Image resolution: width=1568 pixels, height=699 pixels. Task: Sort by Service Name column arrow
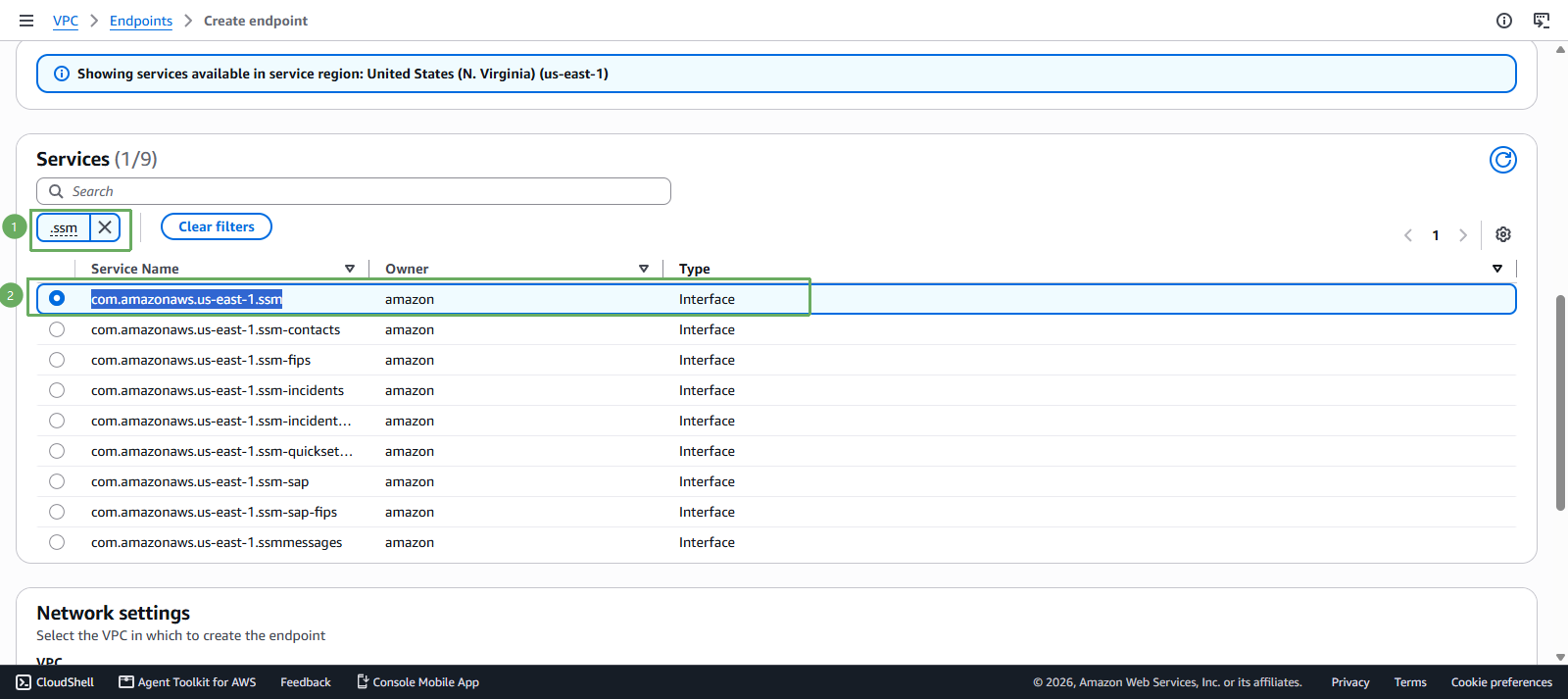point(350,269)
